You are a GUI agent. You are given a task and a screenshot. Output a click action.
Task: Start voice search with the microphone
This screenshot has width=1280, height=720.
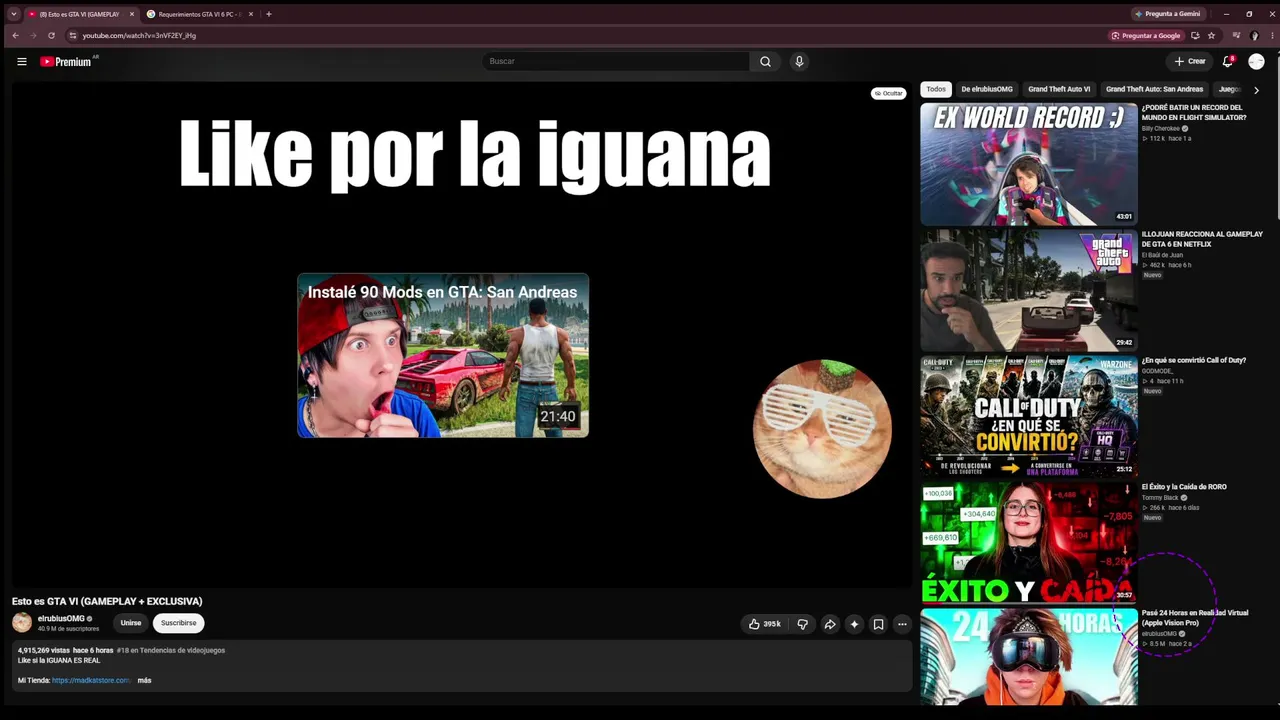tap(799, 62)
